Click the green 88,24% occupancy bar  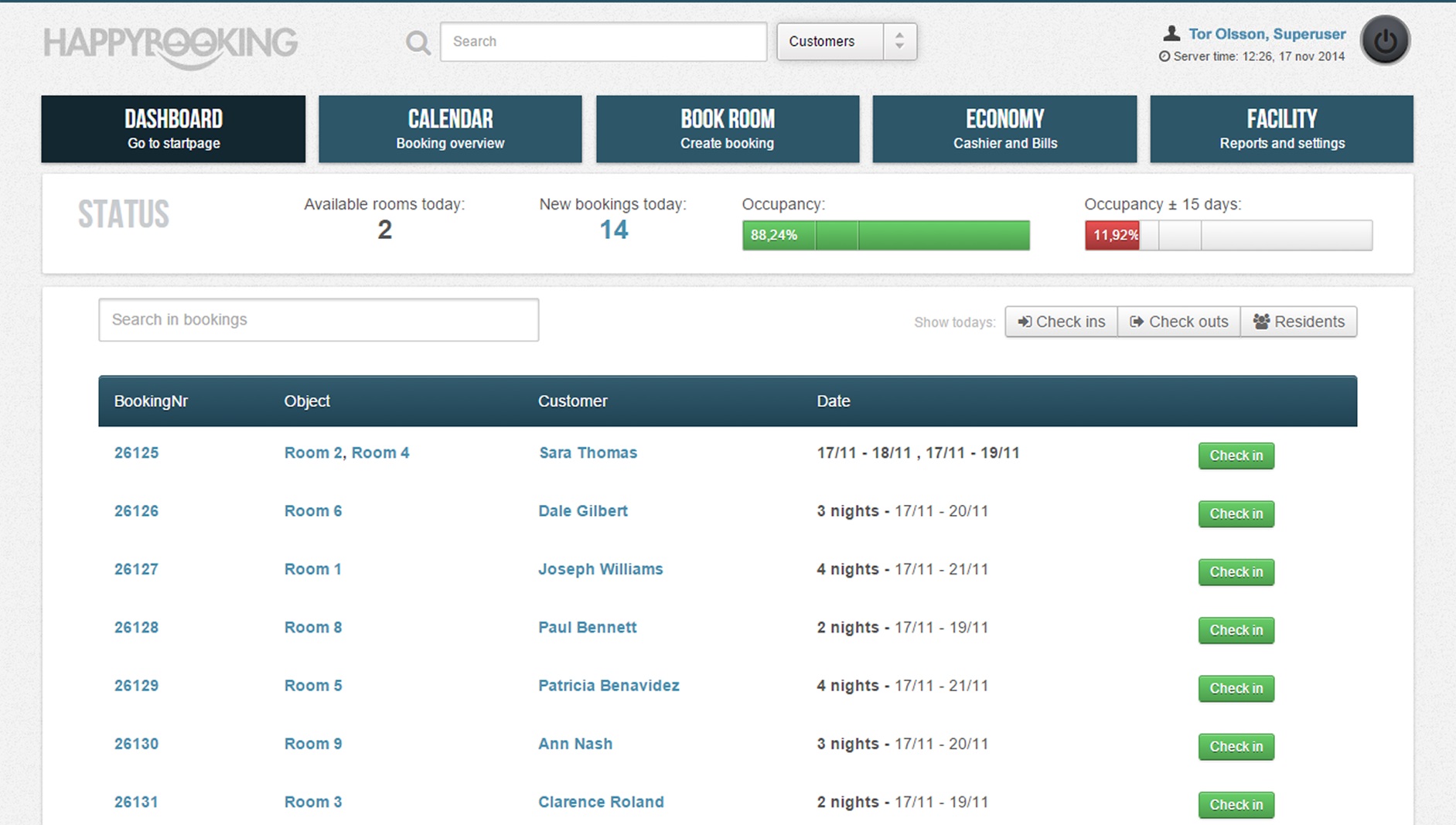tap(886, 235)
